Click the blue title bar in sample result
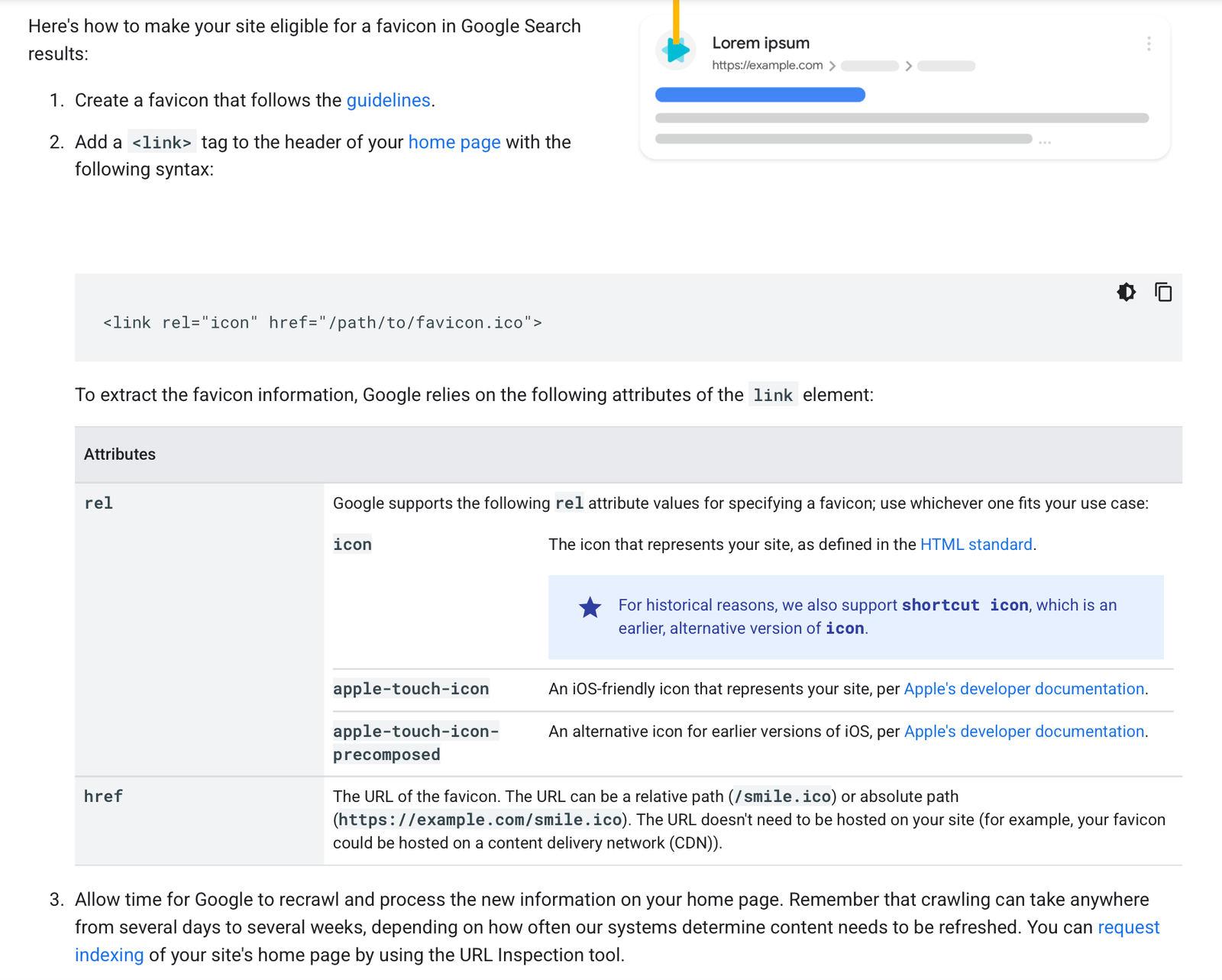Viewport: 1222px width, 980px height. click(760, 95)
